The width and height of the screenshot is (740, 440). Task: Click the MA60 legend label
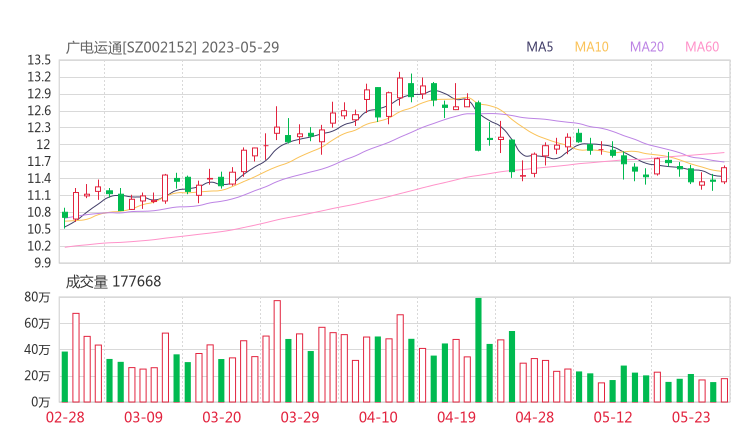(x=702, y=47)
